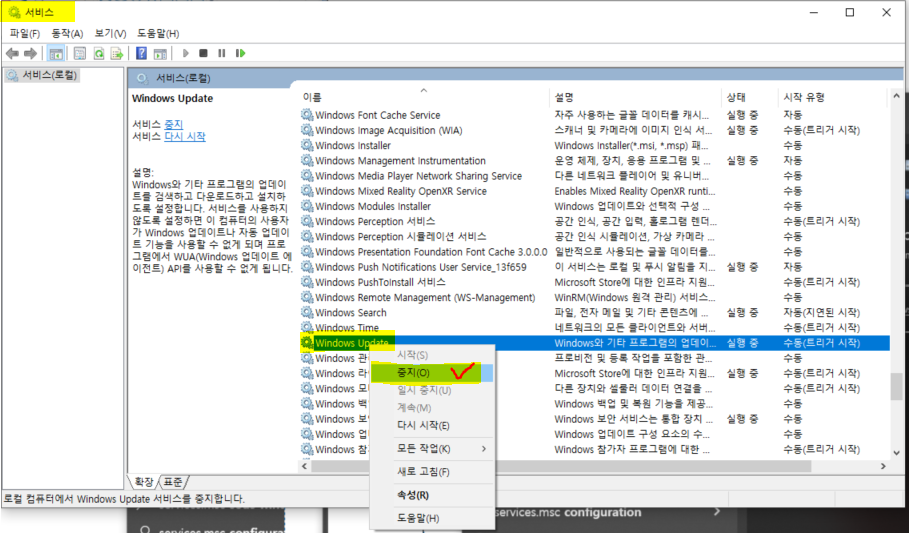Click the gear icon beside Windows Time
This screenshot has width=909, height=533.
pos(307,327)
